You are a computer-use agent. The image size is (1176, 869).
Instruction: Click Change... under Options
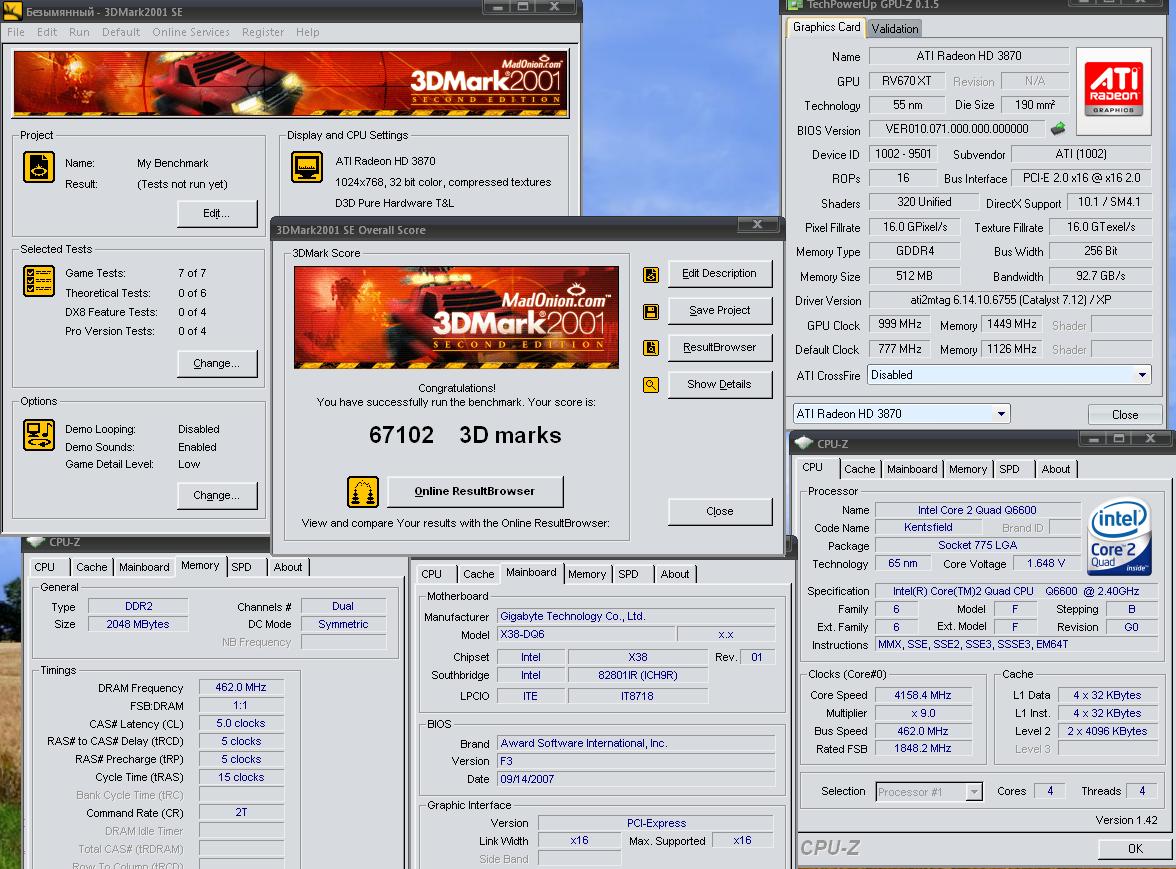(217, 496)
